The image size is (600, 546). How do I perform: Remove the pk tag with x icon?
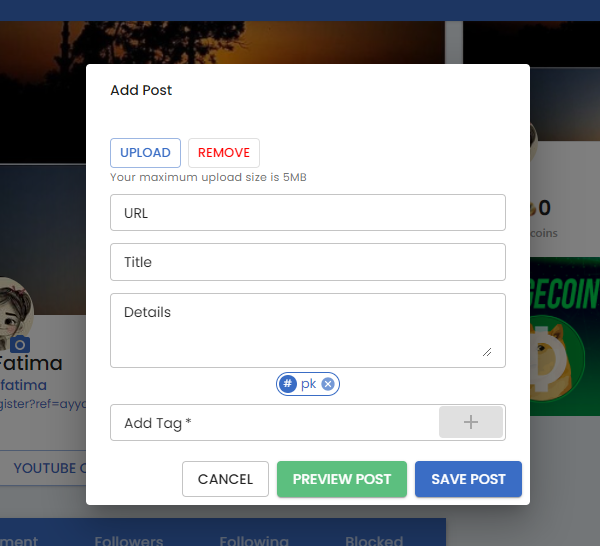click(x=328, y=384)
